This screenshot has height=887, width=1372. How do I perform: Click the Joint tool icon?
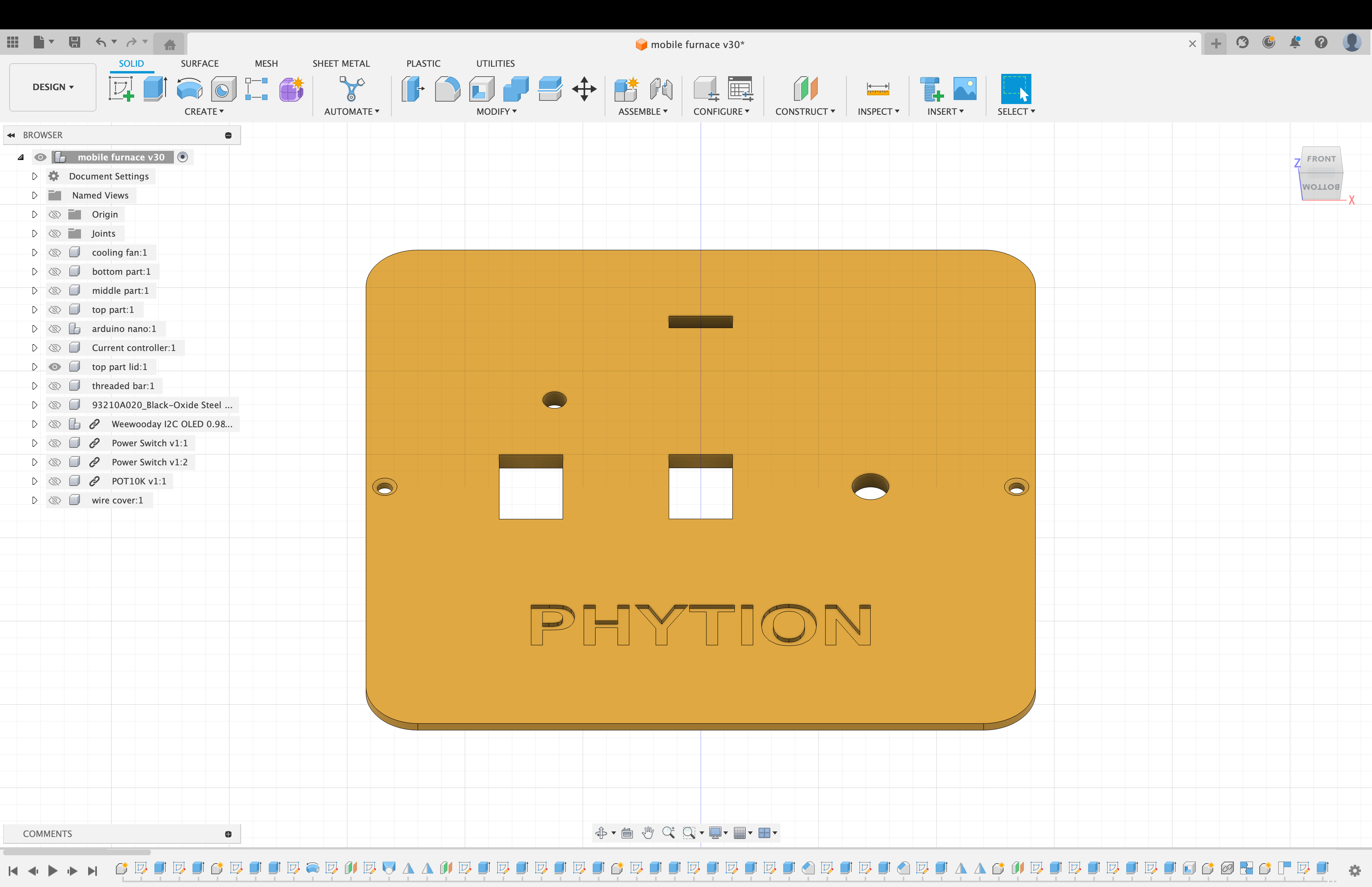tap(661, 89)
